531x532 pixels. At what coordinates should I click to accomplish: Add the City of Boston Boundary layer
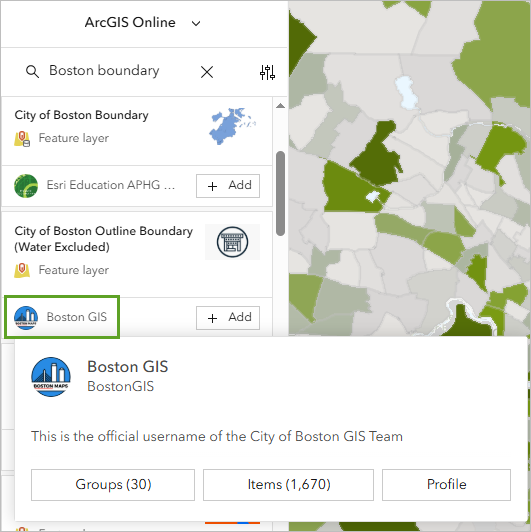click(228, 186)
